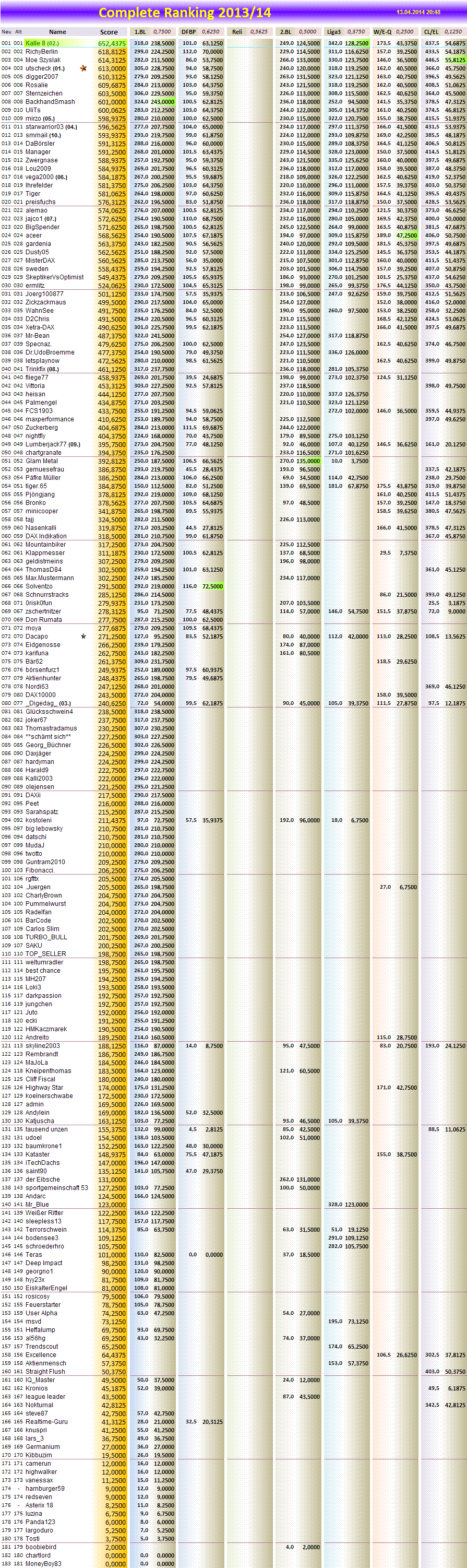Click the timestamp '13.04.2014 20:48'
The image size is (467, 1568).
(418, 12)
